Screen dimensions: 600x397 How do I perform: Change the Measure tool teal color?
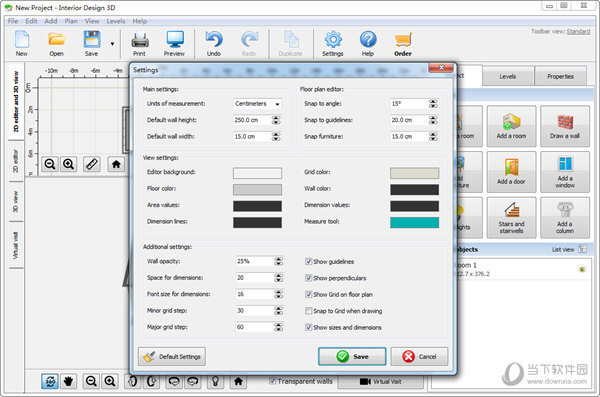pyautogui.click(x=414, y=223)
